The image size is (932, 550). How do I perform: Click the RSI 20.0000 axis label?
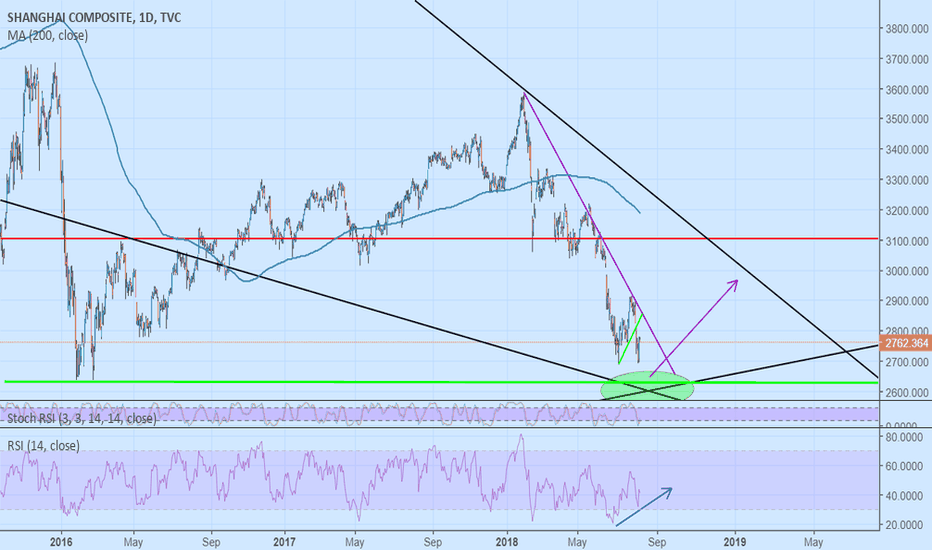906,525
